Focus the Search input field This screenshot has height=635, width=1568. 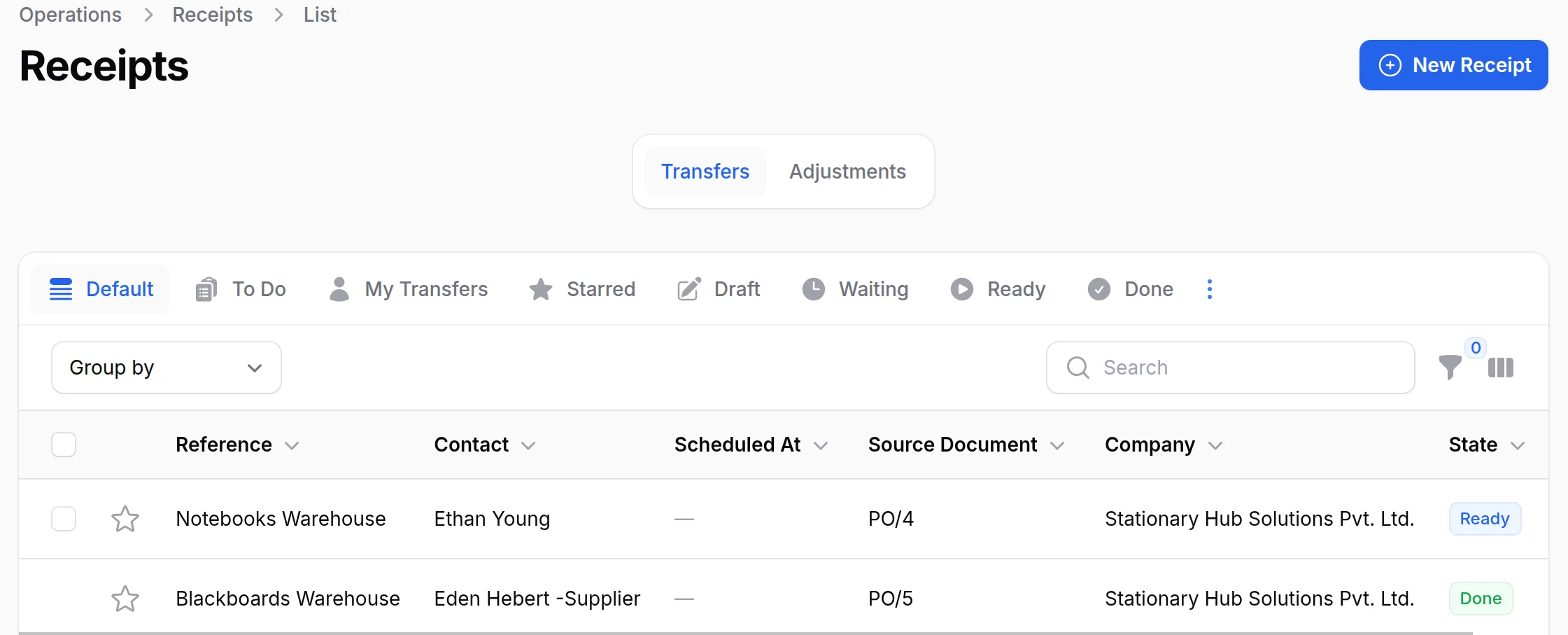coord(1230,368)
